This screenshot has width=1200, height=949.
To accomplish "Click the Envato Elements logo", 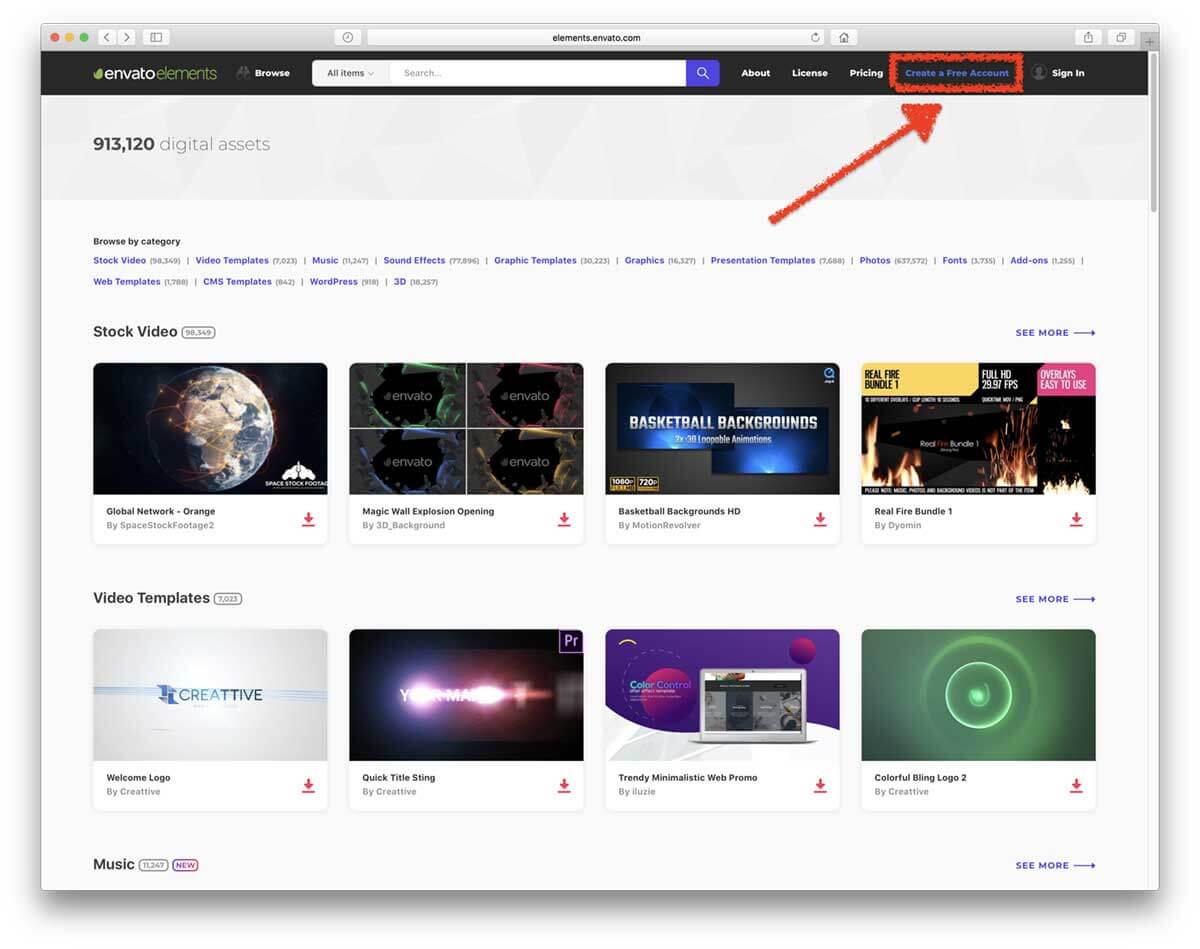I will point(155,73).
